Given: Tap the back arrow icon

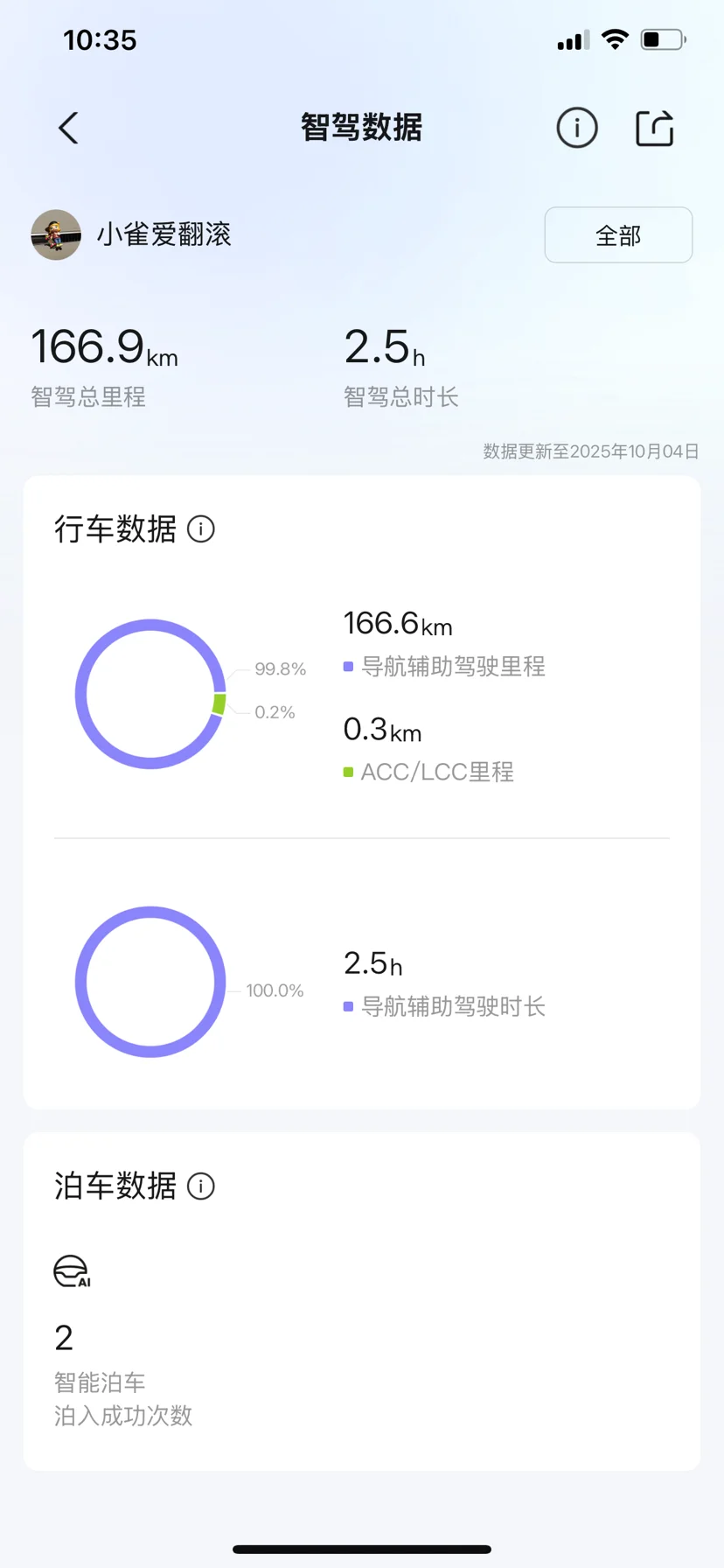Looking at the screenshot, I should click(68, 129).
